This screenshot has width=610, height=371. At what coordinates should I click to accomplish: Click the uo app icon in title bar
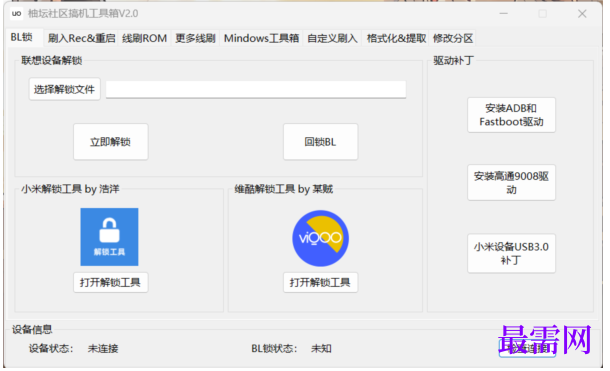[x=16, y=14]
